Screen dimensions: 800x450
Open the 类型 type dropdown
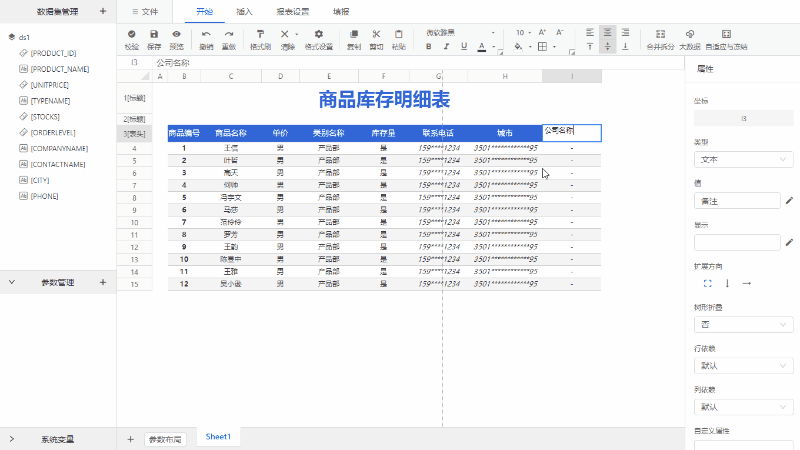coord(743,160)
